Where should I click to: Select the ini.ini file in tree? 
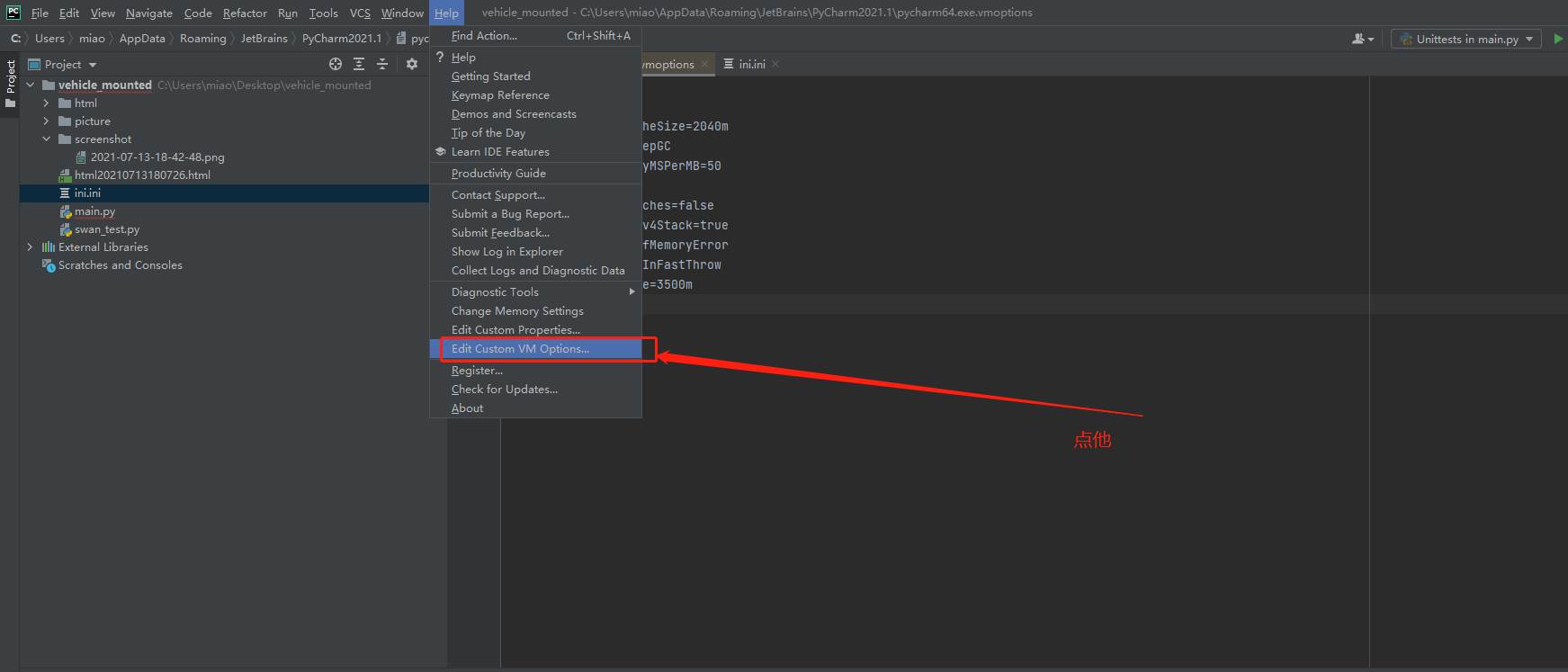pyautogui.click(x=87, y=193)
